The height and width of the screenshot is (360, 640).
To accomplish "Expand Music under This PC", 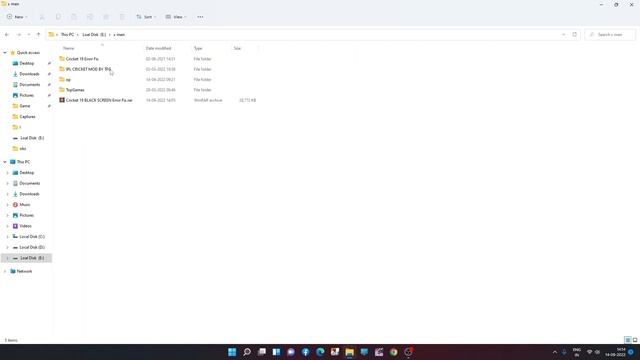I will 7,204.
